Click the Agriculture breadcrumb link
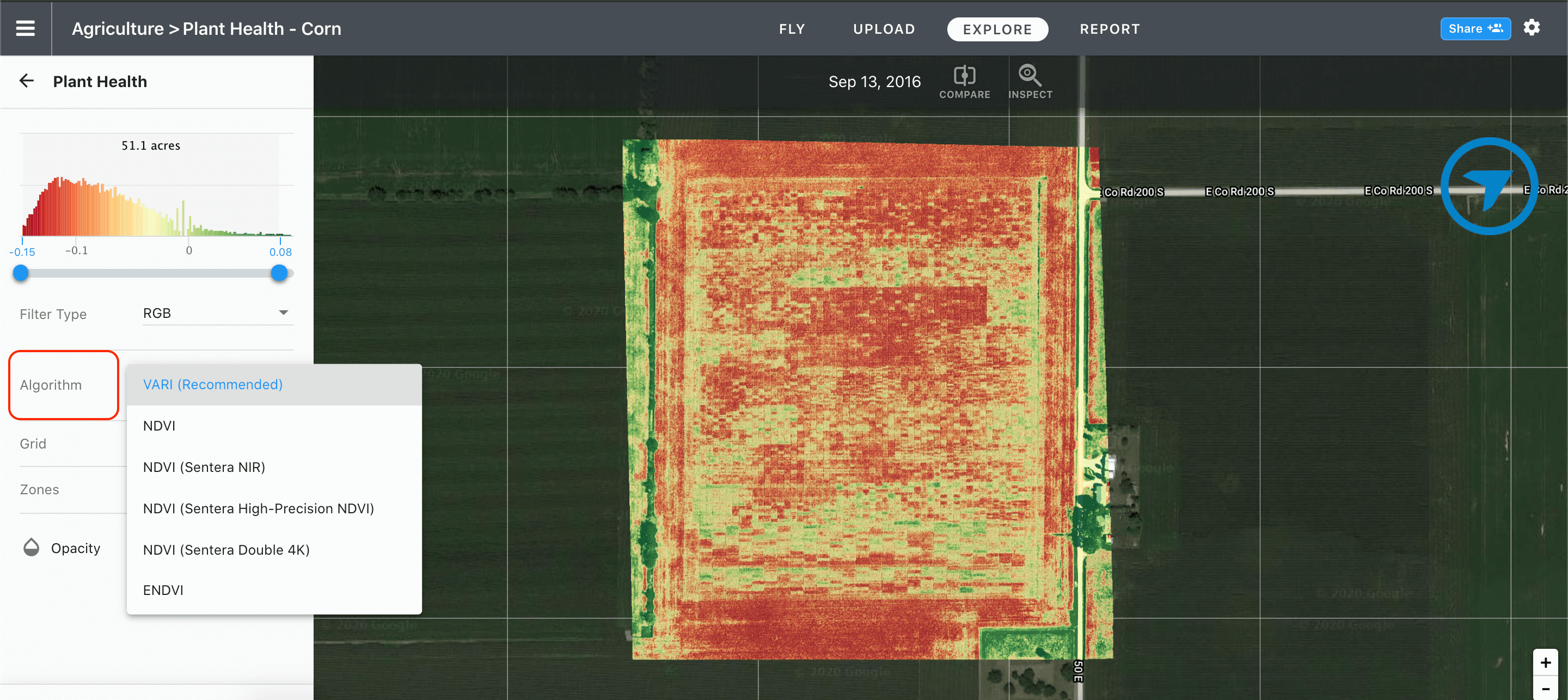This screenshot has width=1568, height=700. tap(118, 29)
